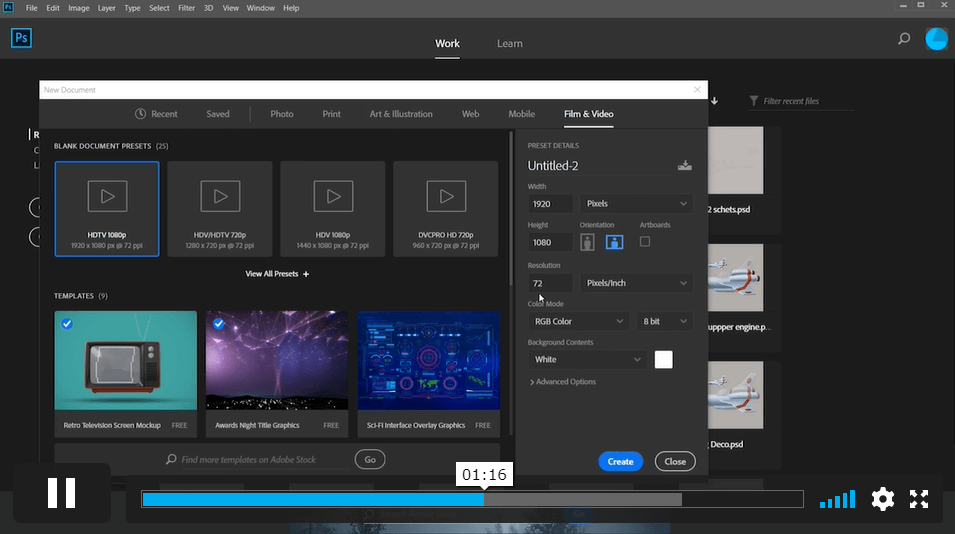Select portrait orientation icon
Screen dimensions: 955x534
coord(587,242)
